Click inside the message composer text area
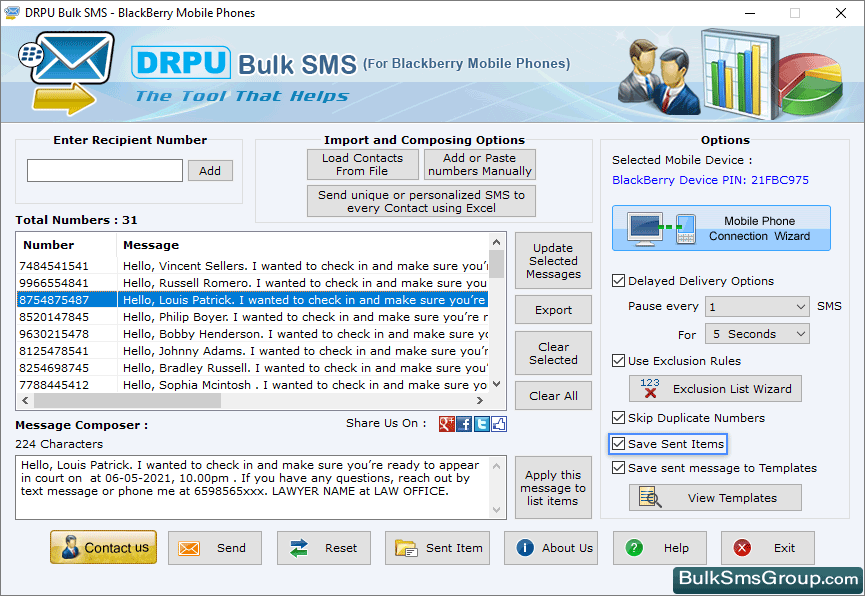865x596 pixels. 253,487
